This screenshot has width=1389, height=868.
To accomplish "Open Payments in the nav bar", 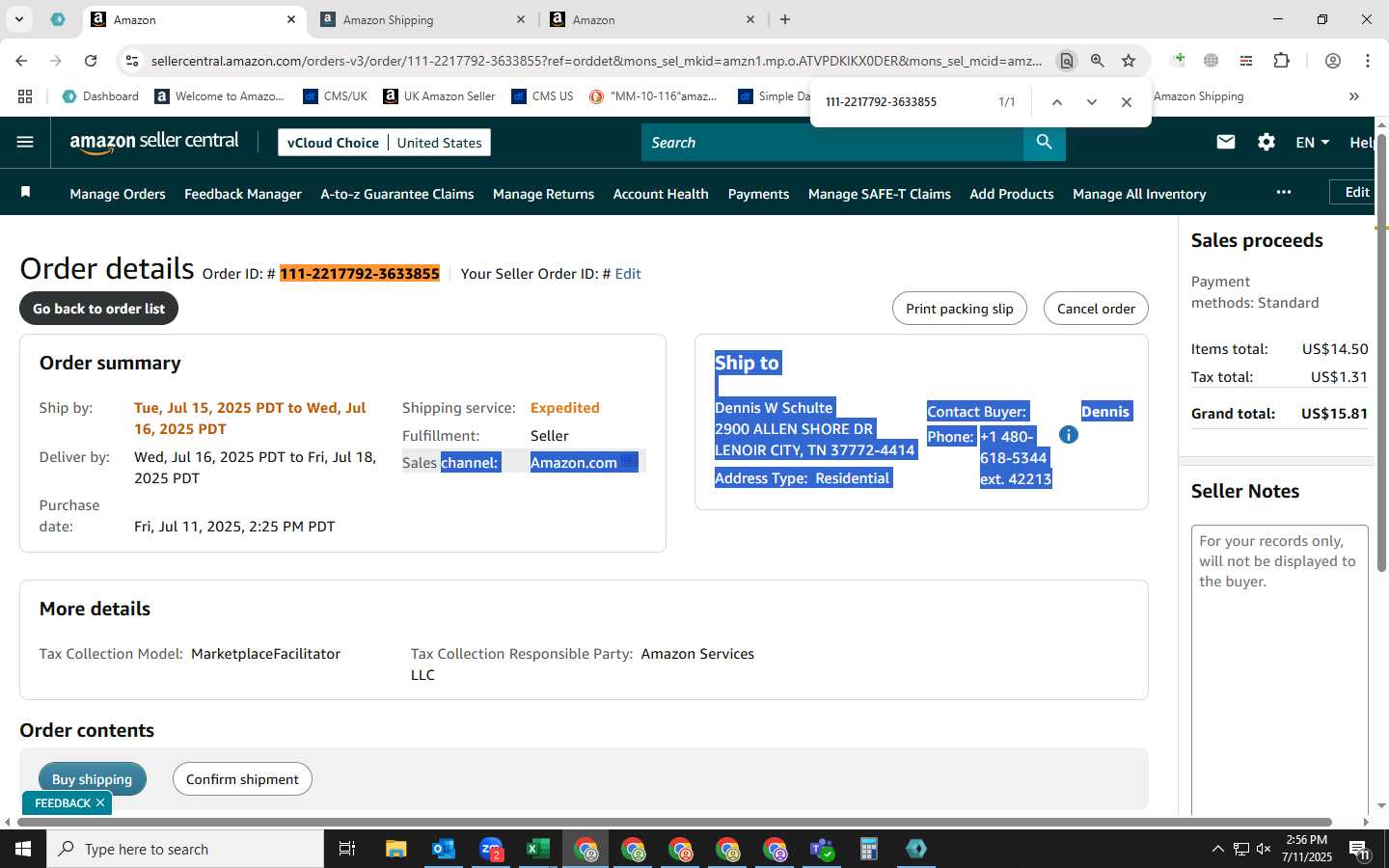I will pyautogui.click(x=758, y=194).
